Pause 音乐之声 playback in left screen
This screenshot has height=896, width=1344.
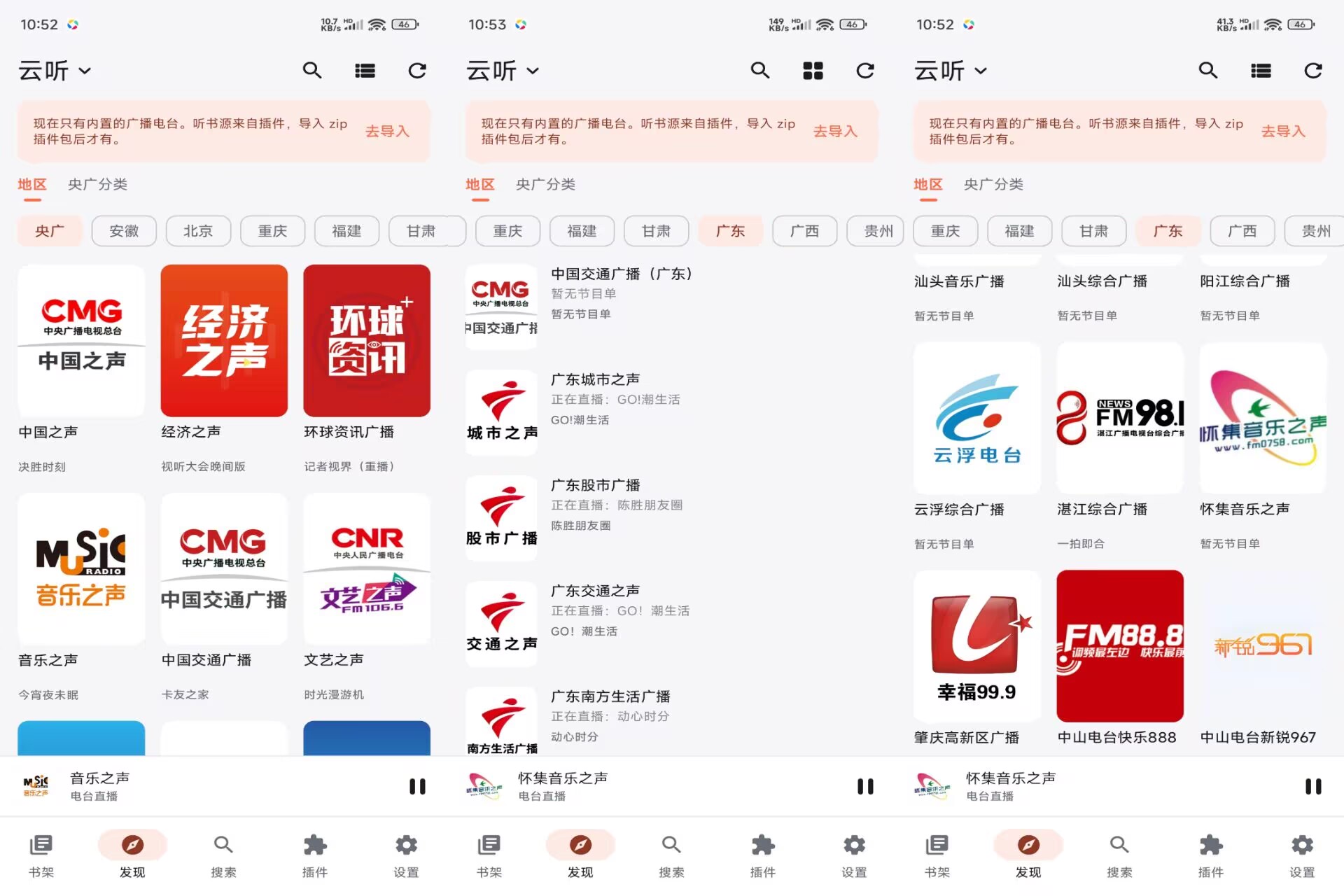click(x=417, y=786)
